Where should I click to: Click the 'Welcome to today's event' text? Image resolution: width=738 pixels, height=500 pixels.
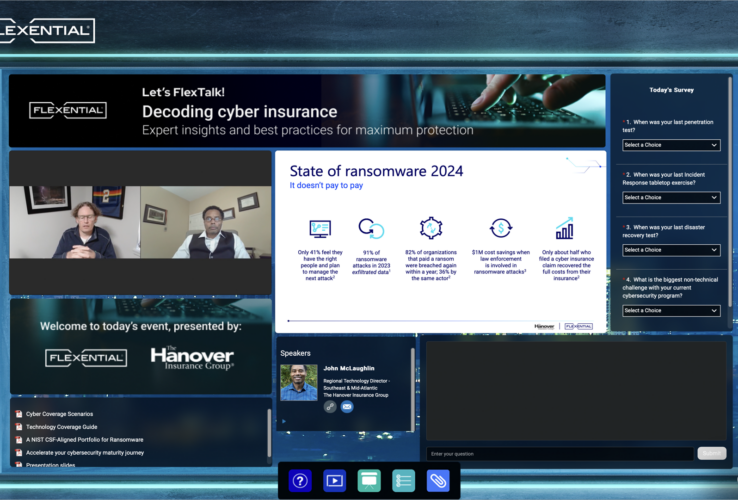pos(140,326)
